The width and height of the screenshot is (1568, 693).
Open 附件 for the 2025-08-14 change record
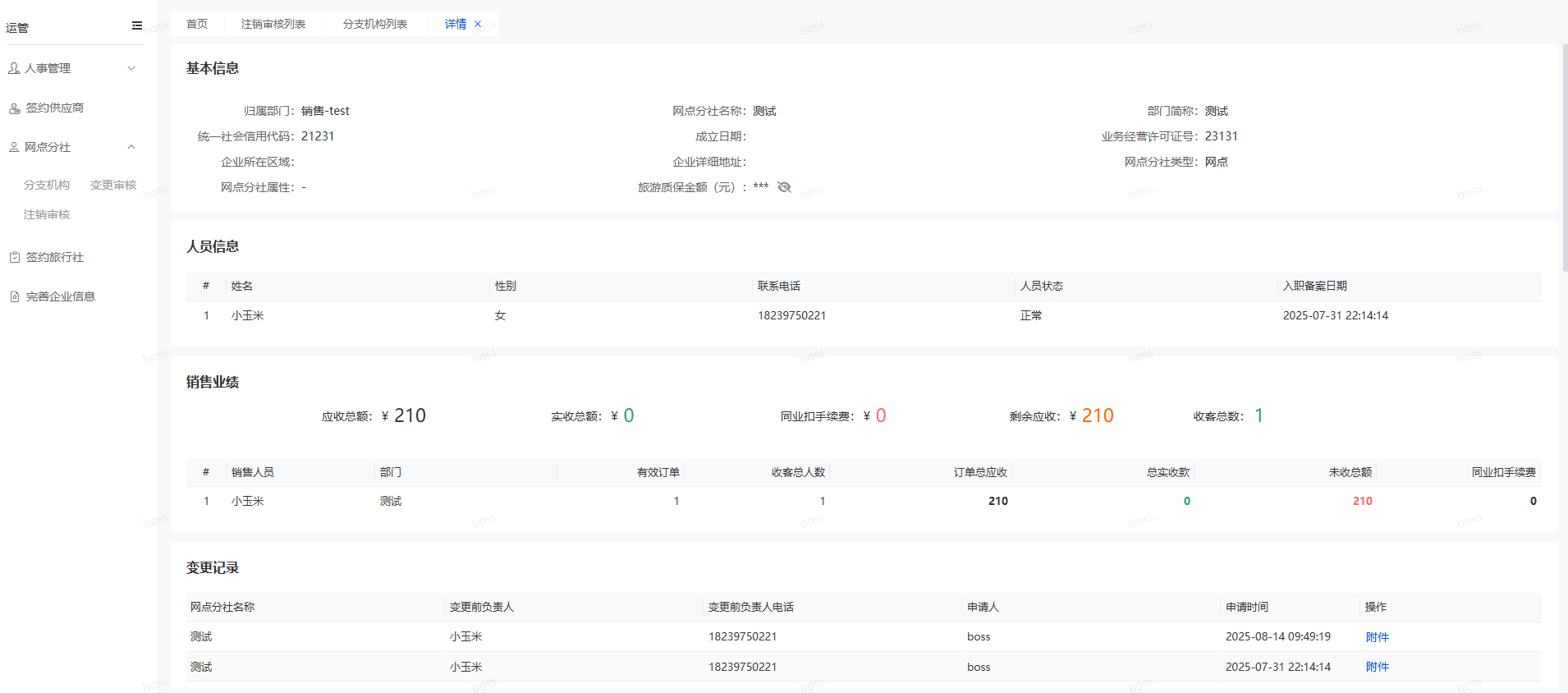coord(1377,637)
